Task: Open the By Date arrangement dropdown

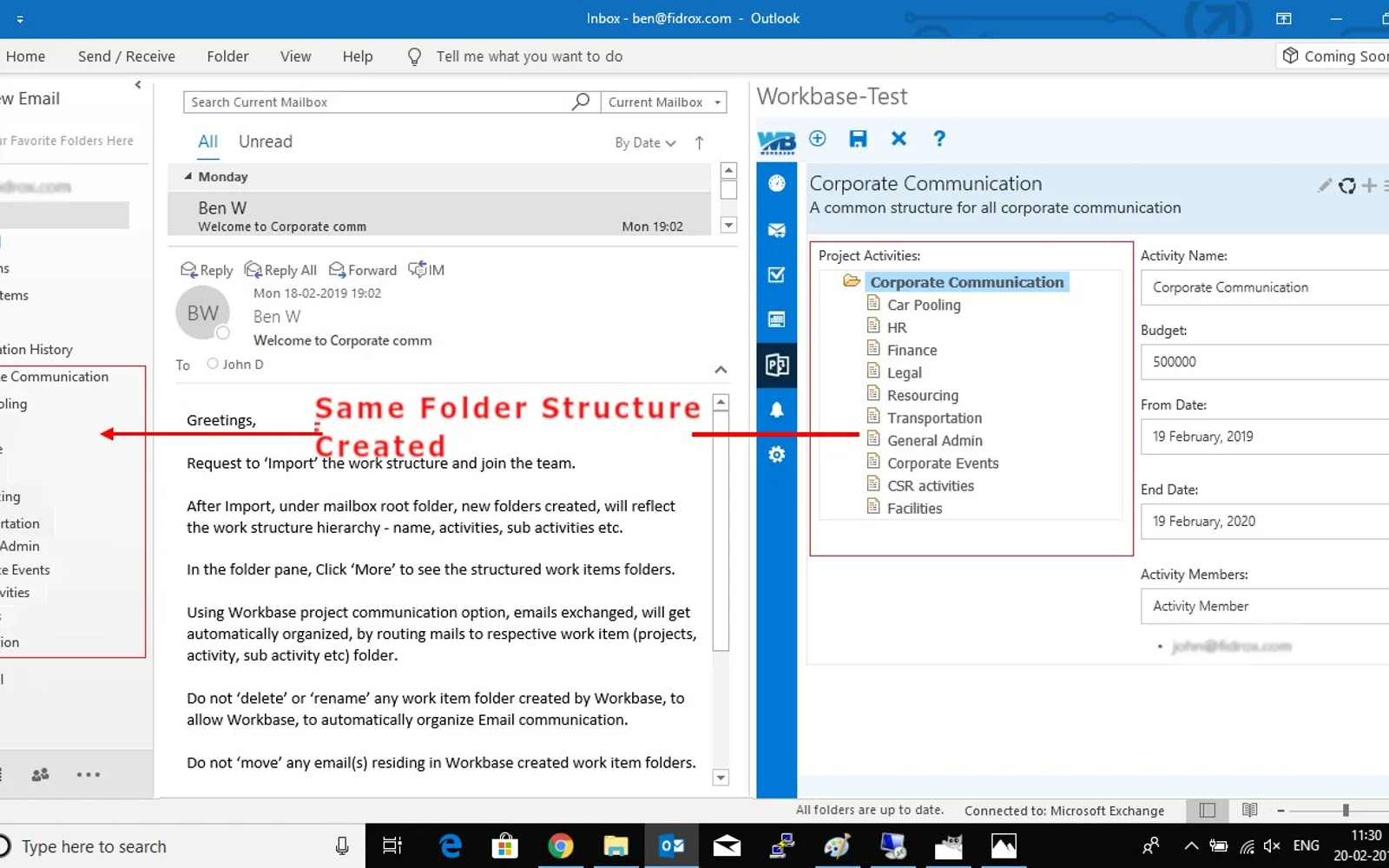Action: [x=645, y=142]
